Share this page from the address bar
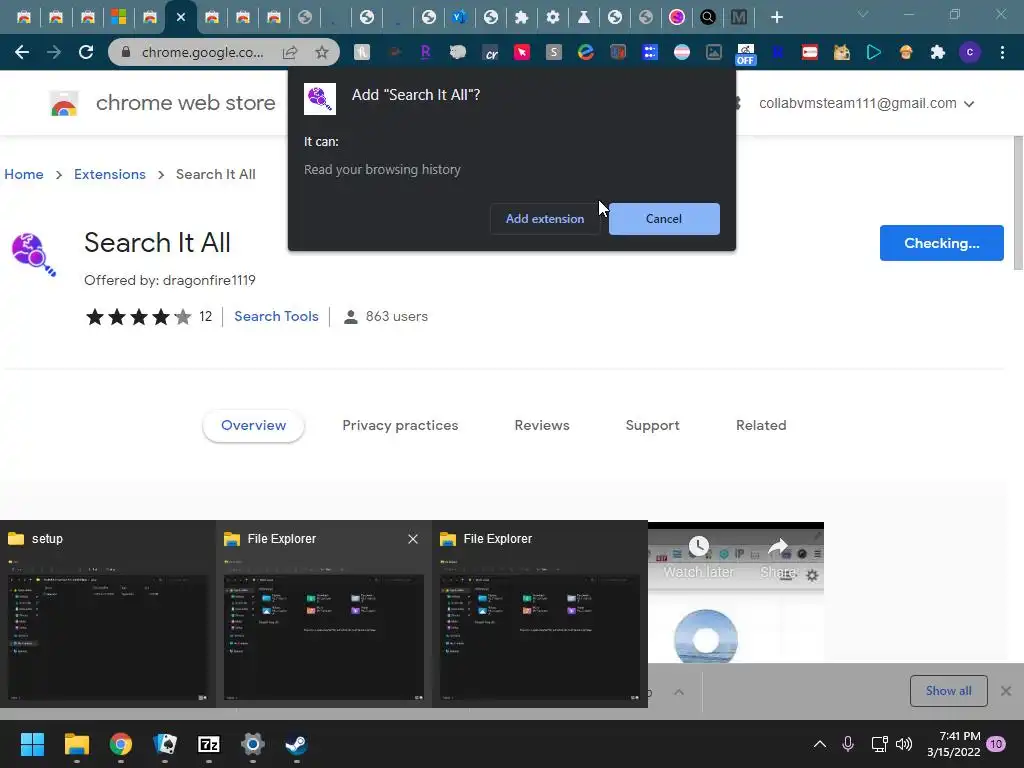The height and width of the screenshot is (768, 1024). pyautogui.click(x=290, y=52)
